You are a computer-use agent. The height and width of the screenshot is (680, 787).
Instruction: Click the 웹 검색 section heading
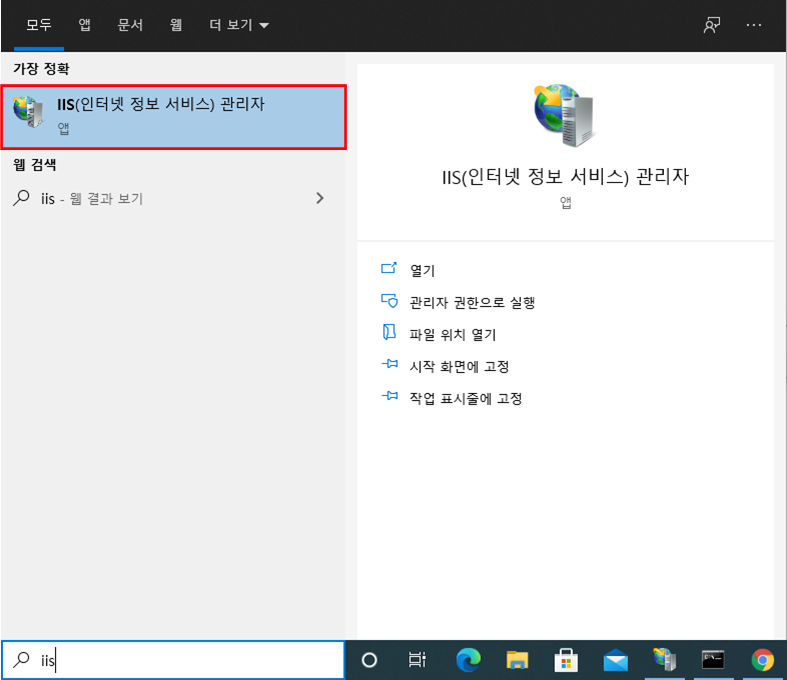coord(35,165)
